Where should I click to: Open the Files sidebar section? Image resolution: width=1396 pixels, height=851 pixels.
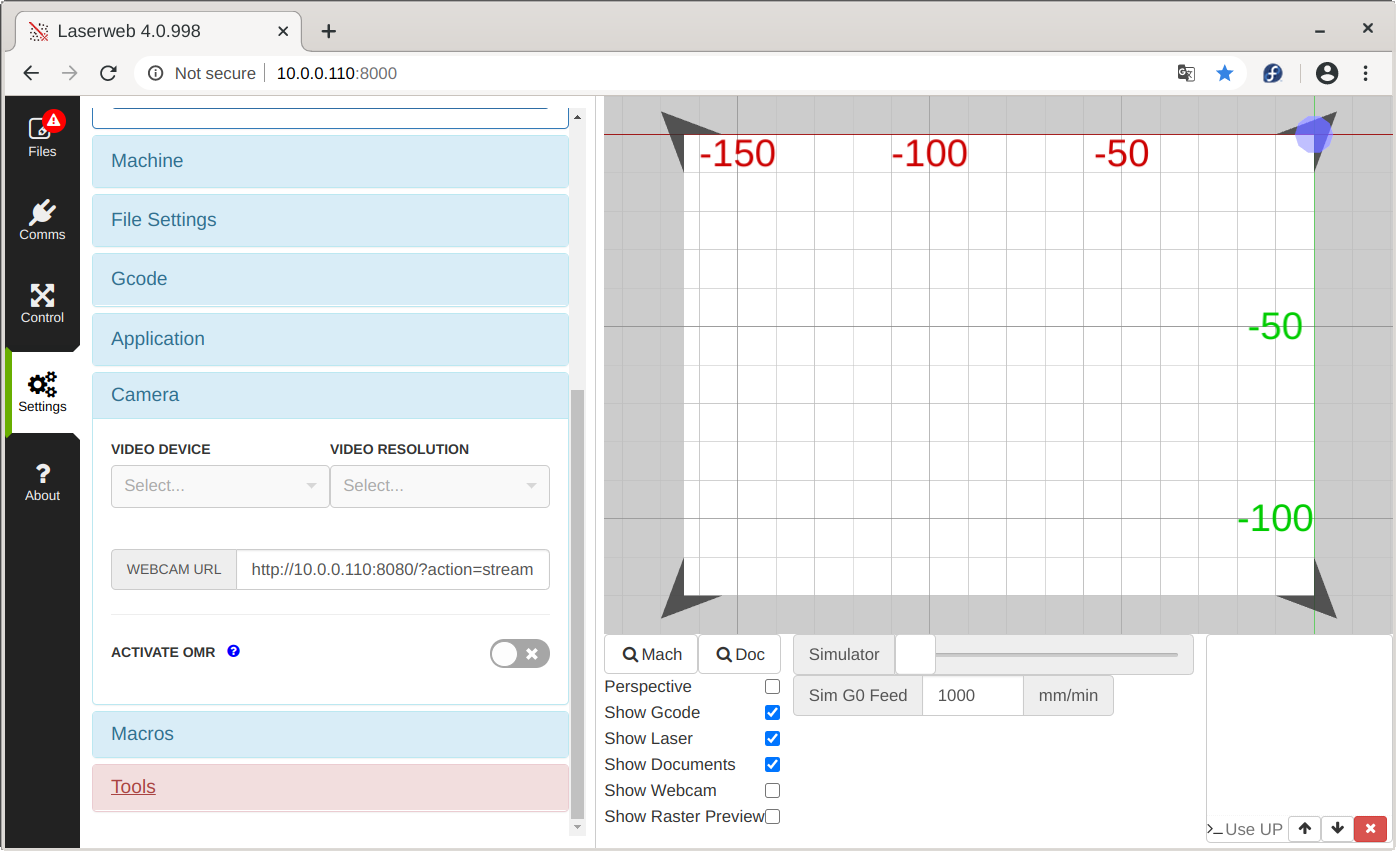(42, 134)
